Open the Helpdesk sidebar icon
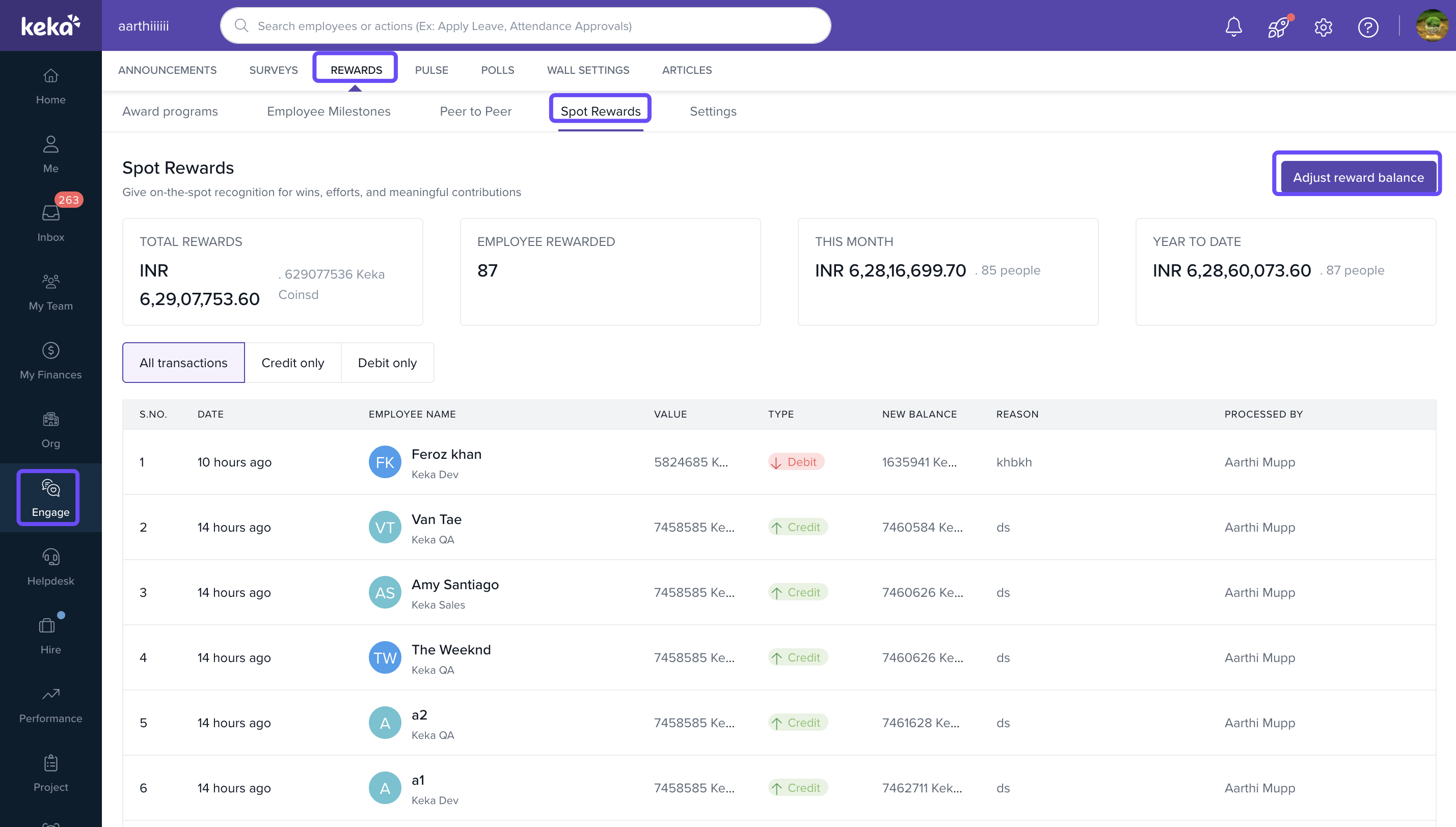1456x827 pixels. [x=50, y=567]
